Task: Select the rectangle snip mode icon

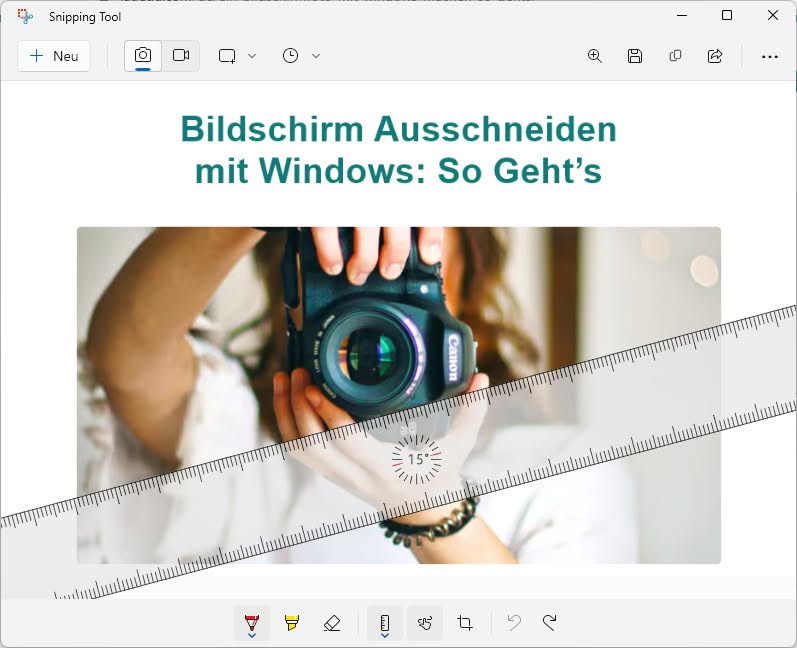Action: 227,56
